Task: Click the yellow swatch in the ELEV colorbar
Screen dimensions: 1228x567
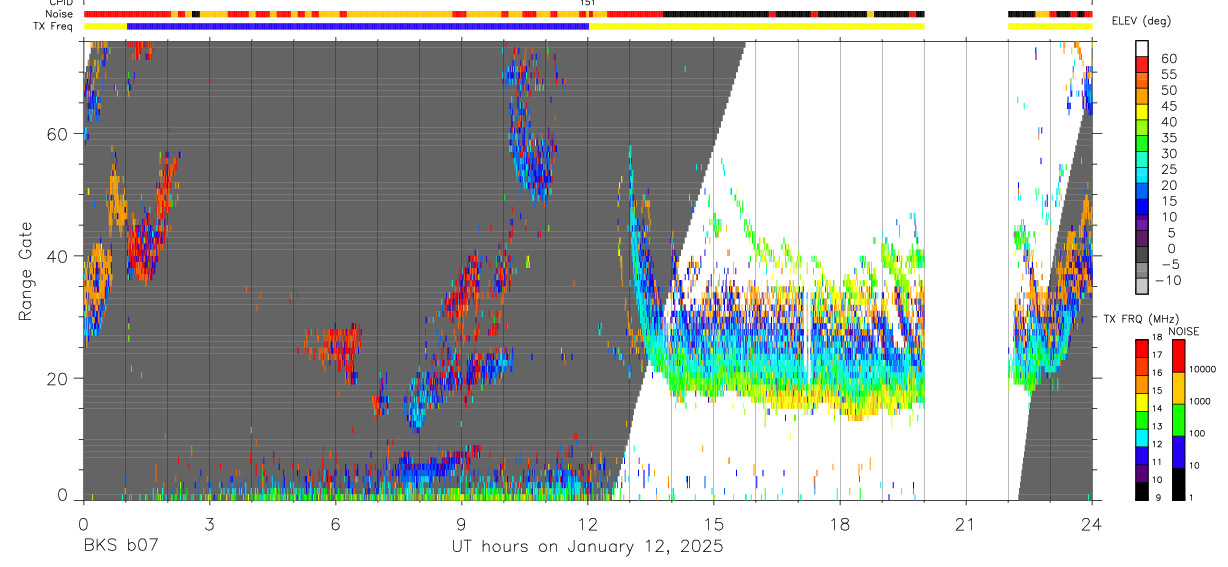Action: [x=1143, y=112]
